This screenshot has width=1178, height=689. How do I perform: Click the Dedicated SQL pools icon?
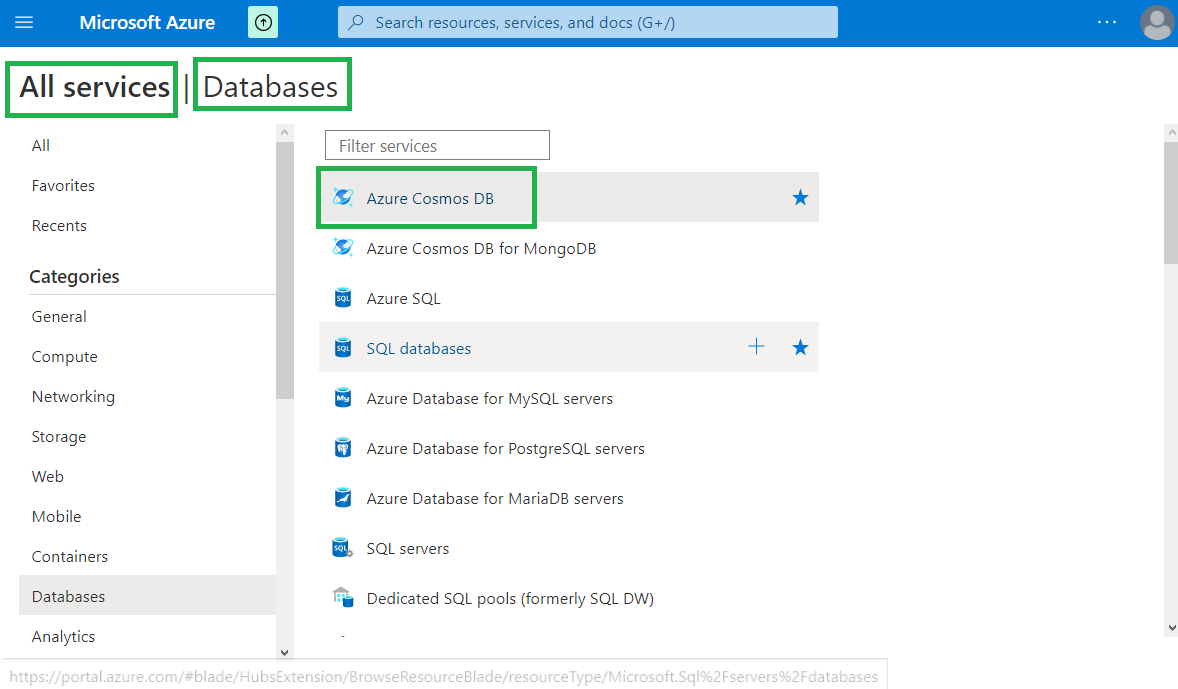click(x=343, y=597)
